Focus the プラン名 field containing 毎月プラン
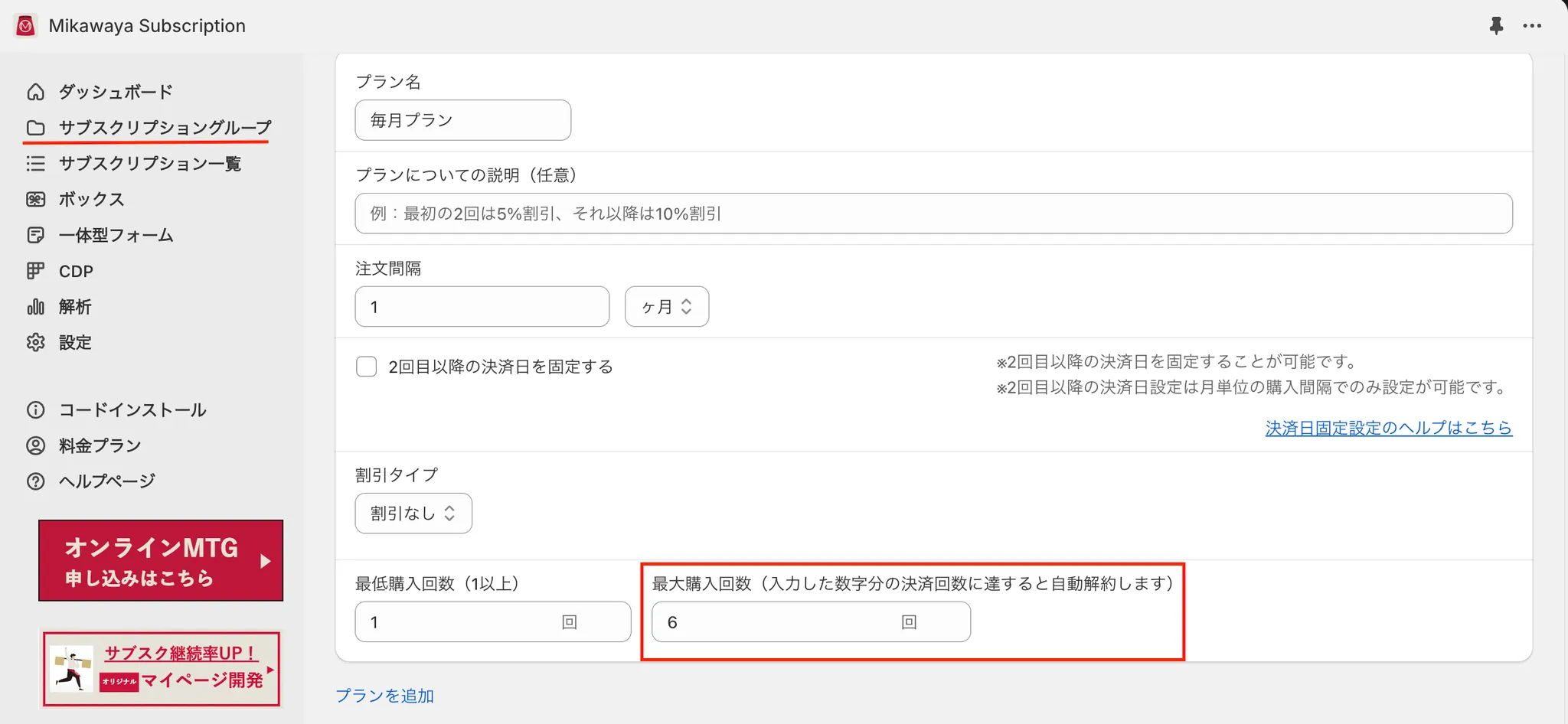The height and width of the screenshot is (724, 1568). [463, 120]
